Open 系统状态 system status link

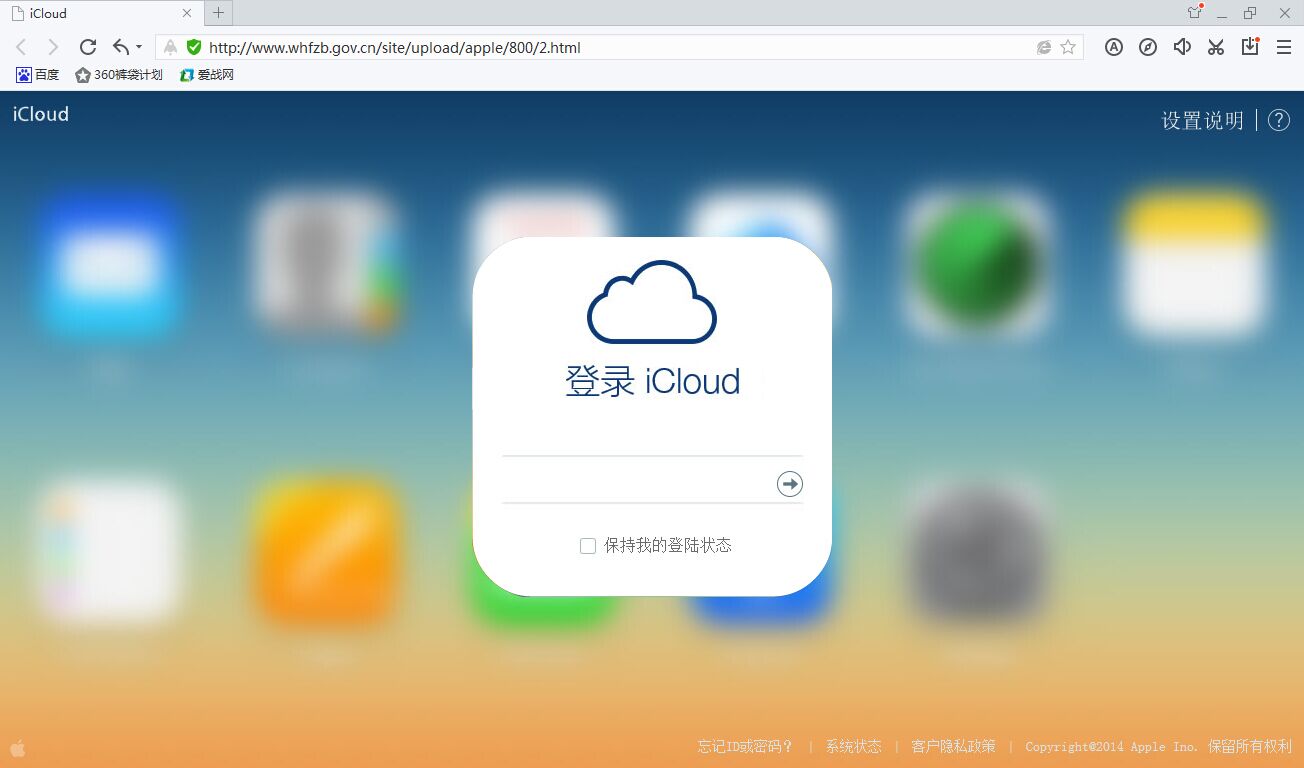point(854,747)
